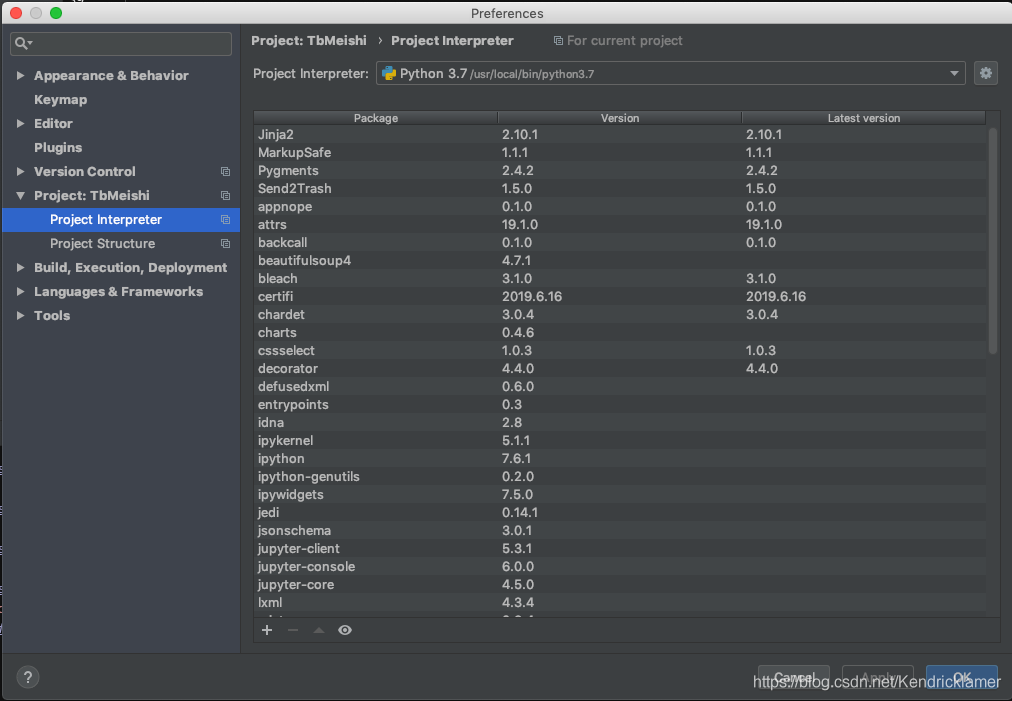Click copy icon beside Project Structure

pos(225,243)
